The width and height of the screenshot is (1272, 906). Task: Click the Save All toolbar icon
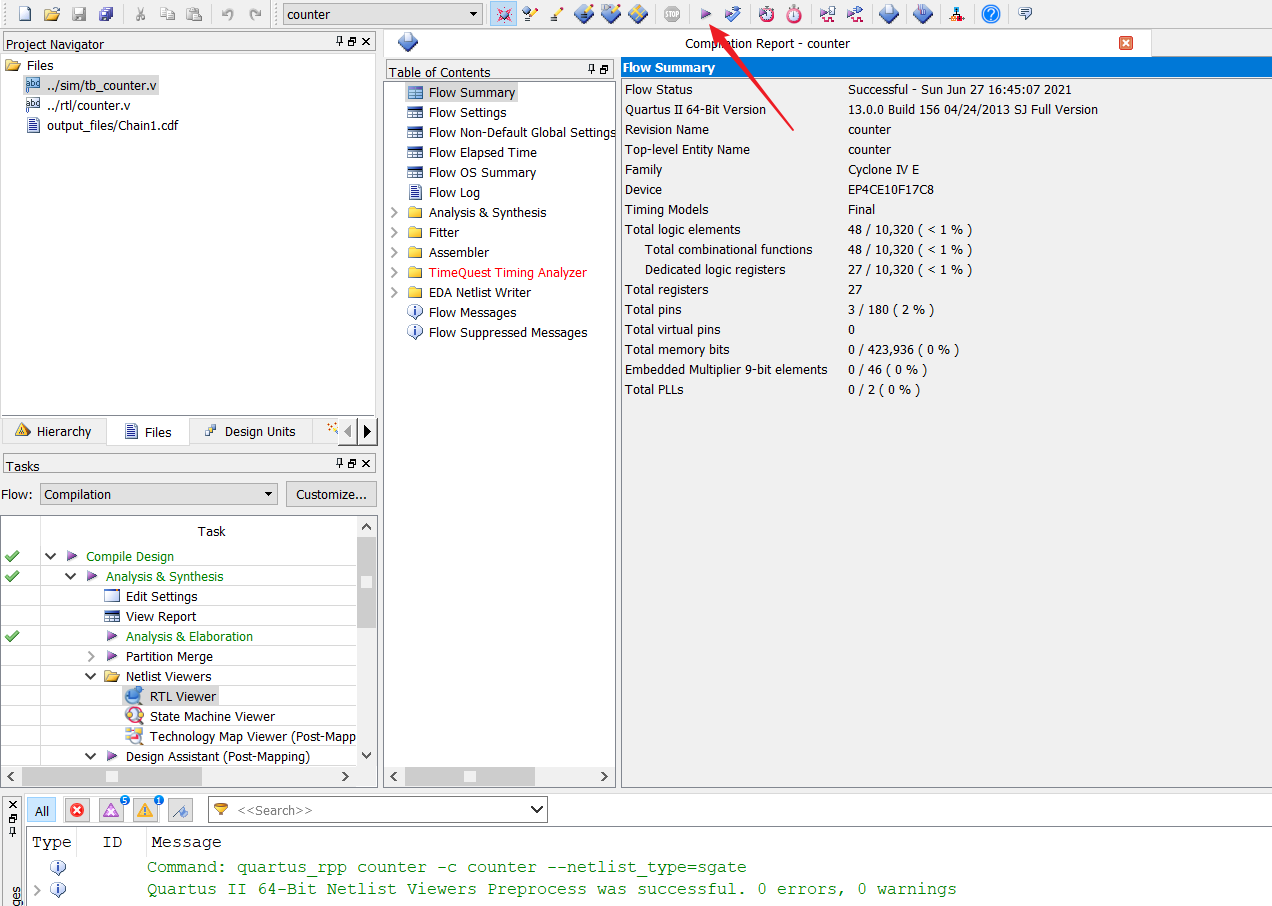[x=106, y=14]
